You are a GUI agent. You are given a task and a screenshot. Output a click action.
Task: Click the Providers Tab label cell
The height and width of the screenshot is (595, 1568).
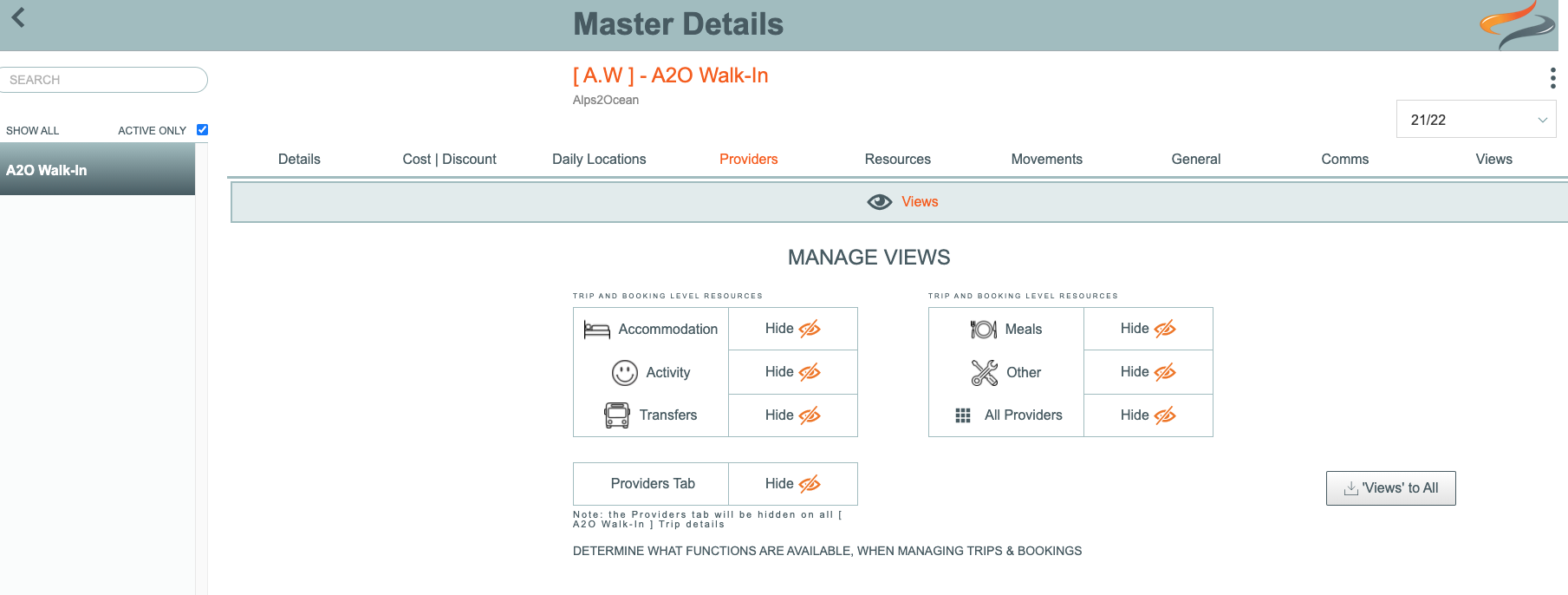[652, 484]
